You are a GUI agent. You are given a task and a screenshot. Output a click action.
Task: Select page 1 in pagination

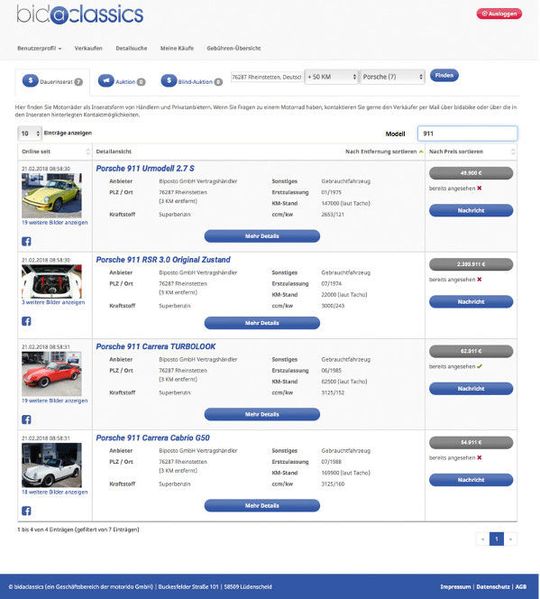496,539
